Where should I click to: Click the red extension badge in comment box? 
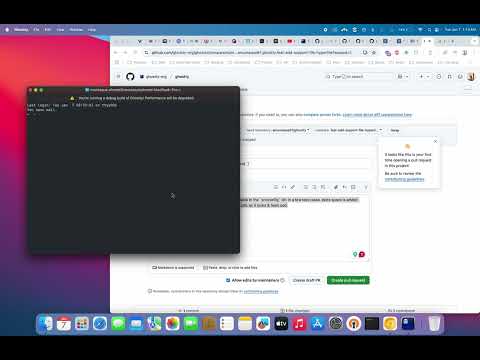click(x=362, y=254)
